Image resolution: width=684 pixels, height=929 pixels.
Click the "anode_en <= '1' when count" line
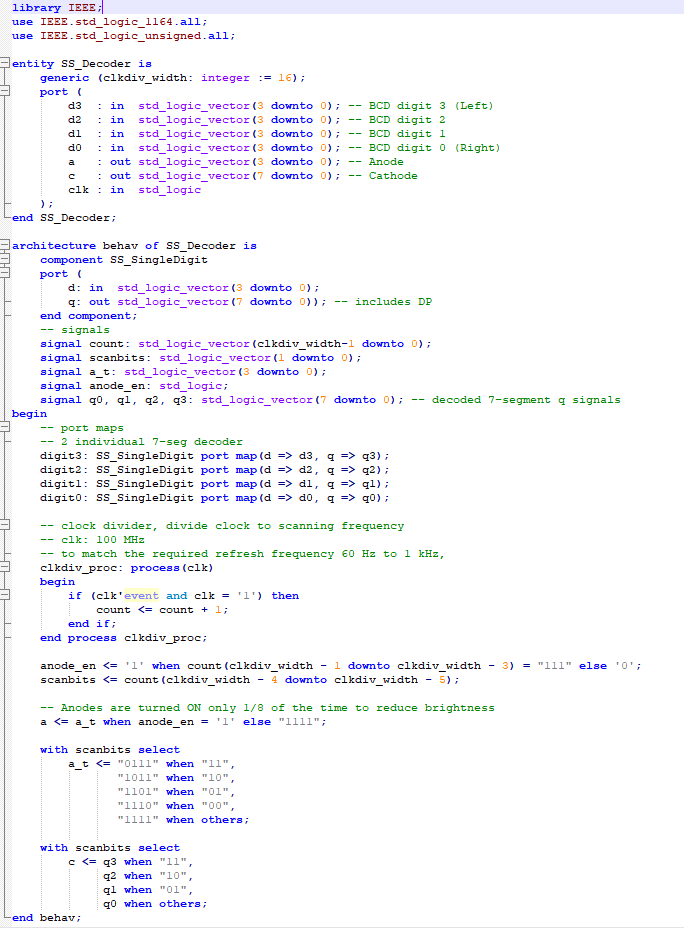pyautogui.click(x=341, y=666)
